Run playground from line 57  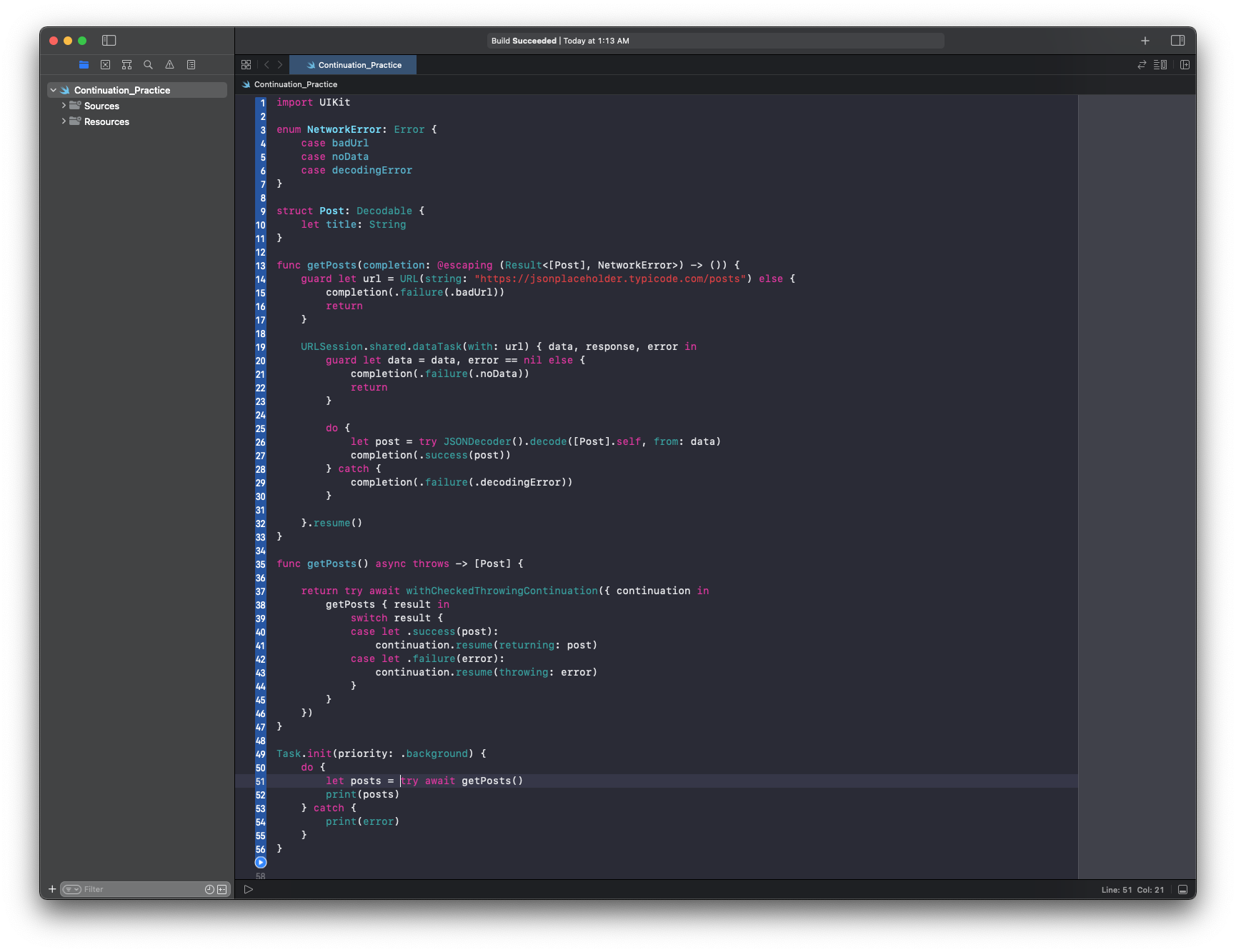point(261,862)
